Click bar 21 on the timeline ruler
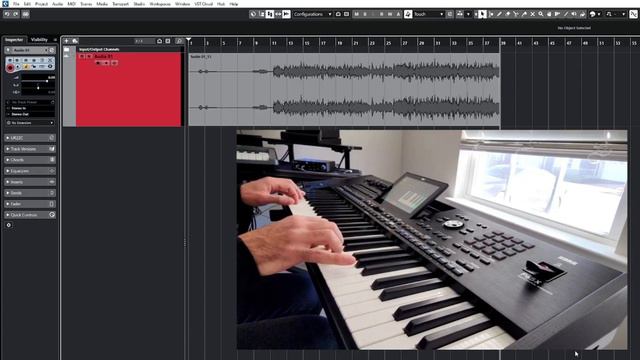This screenshot has width=640, height=360. click(x=356, y=43)
